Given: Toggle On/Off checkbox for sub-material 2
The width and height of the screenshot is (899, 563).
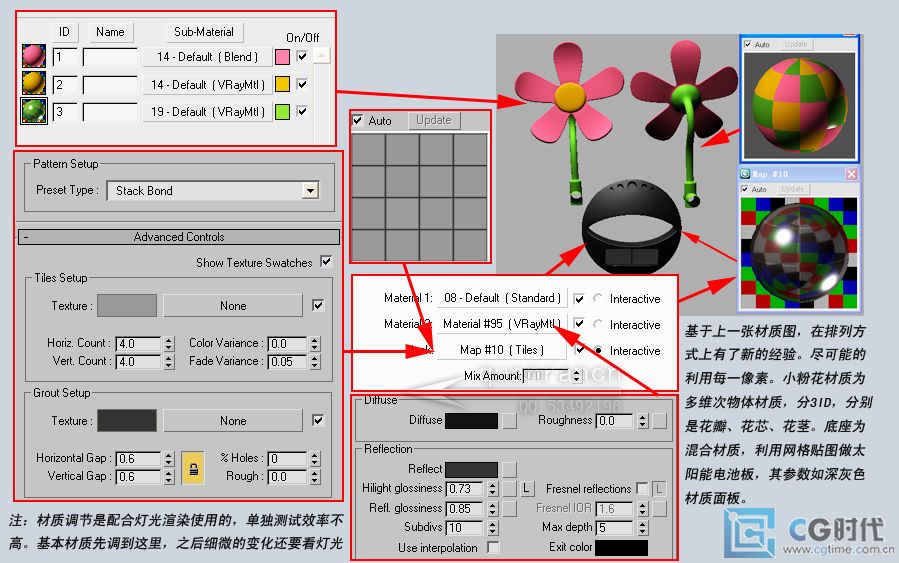Looking at the screenshot, I should pos(302,84).
